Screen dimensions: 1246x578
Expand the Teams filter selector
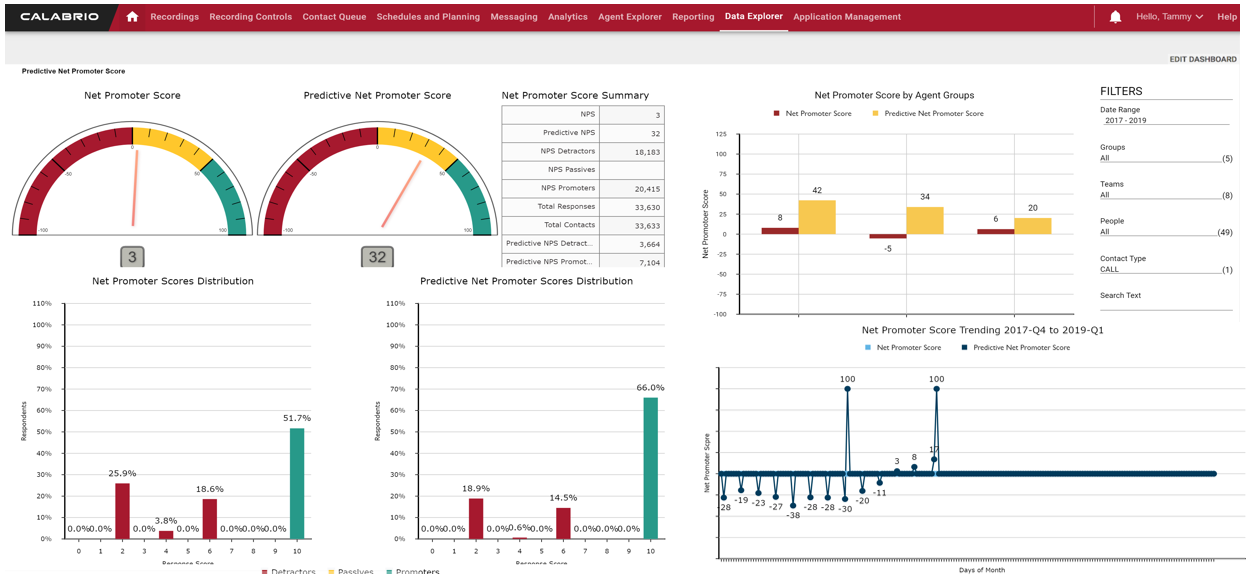(1165, 195)
